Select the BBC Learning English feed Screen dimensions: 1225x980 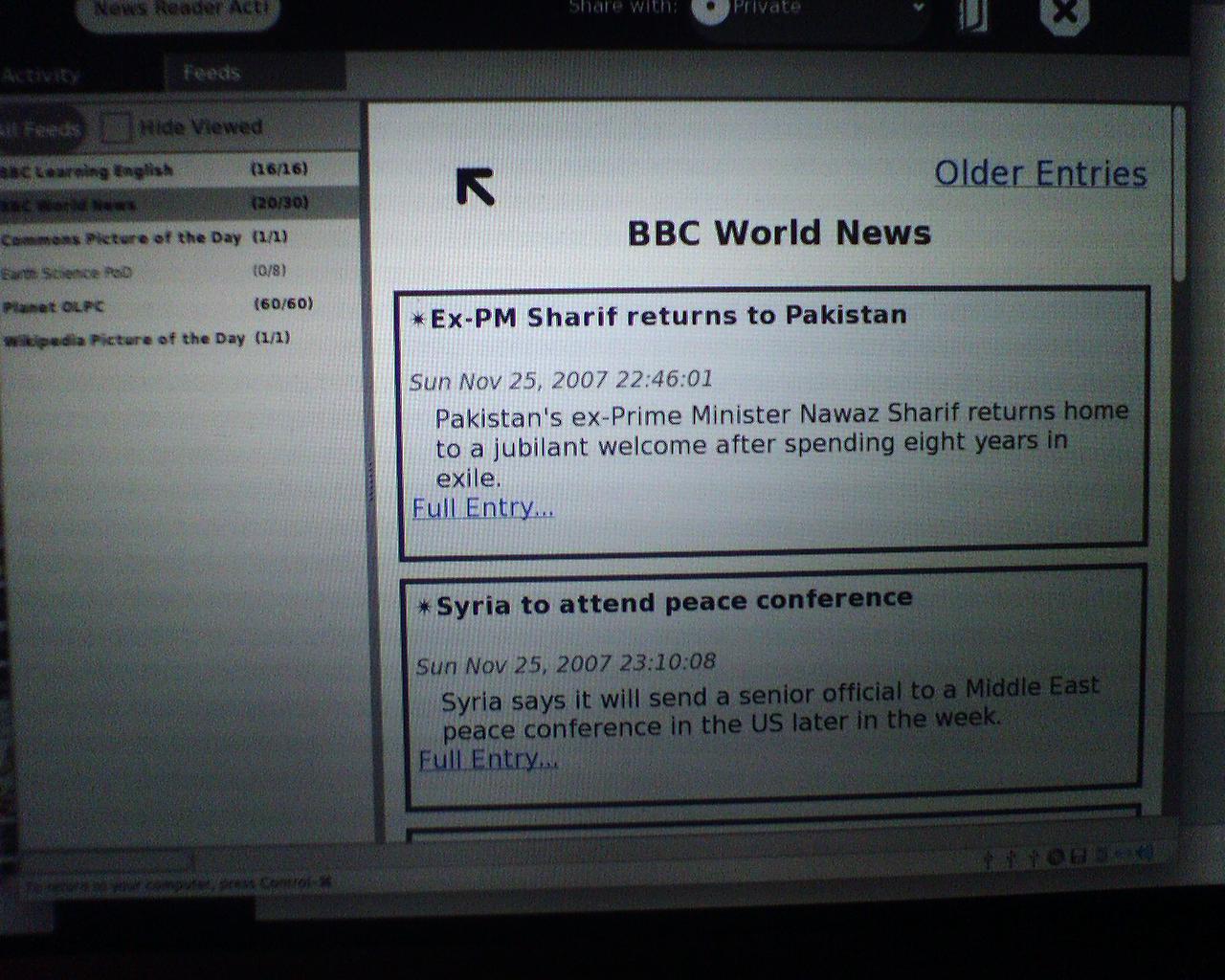[88, 171]
